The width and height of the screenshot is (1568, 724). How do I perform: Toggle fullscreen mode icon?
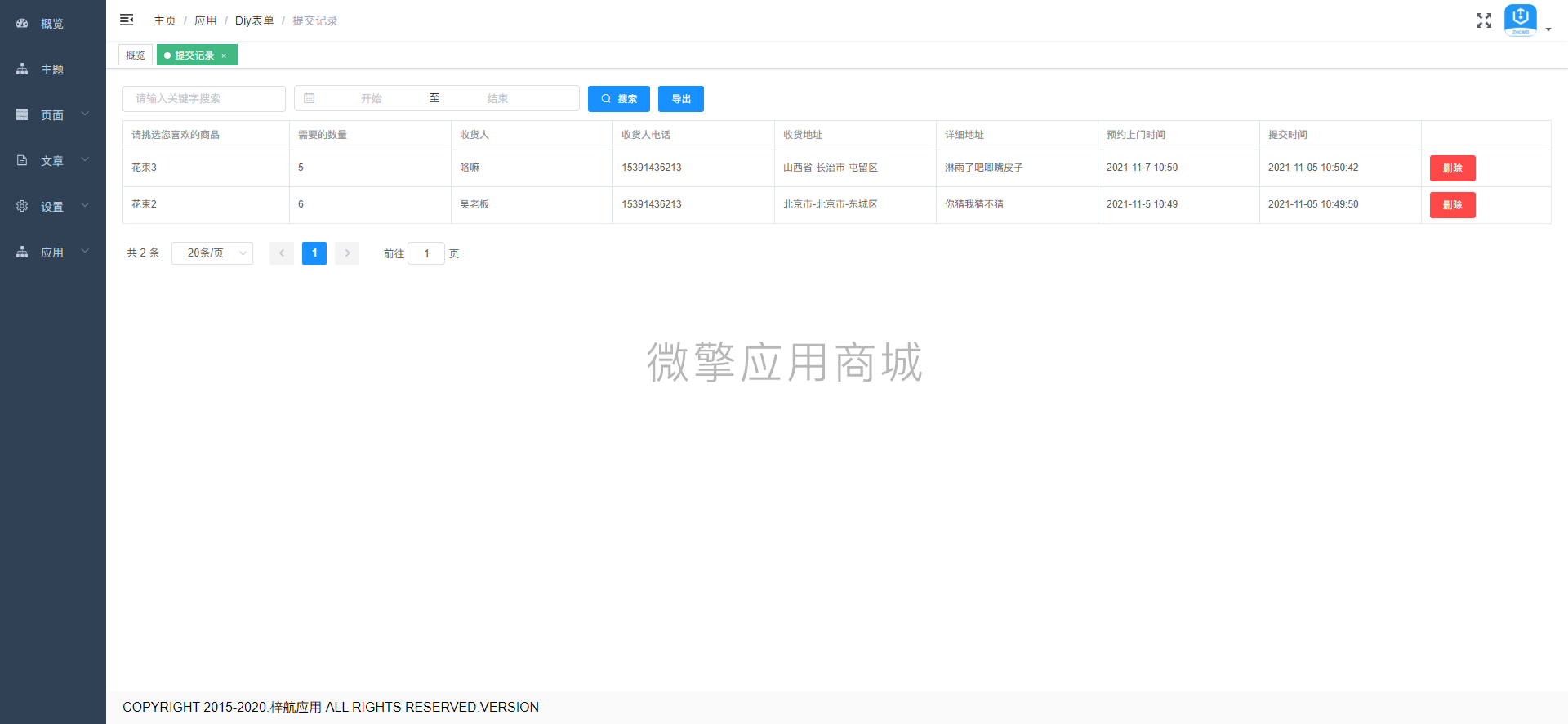pyautogui.click(x=1484, y=20)
